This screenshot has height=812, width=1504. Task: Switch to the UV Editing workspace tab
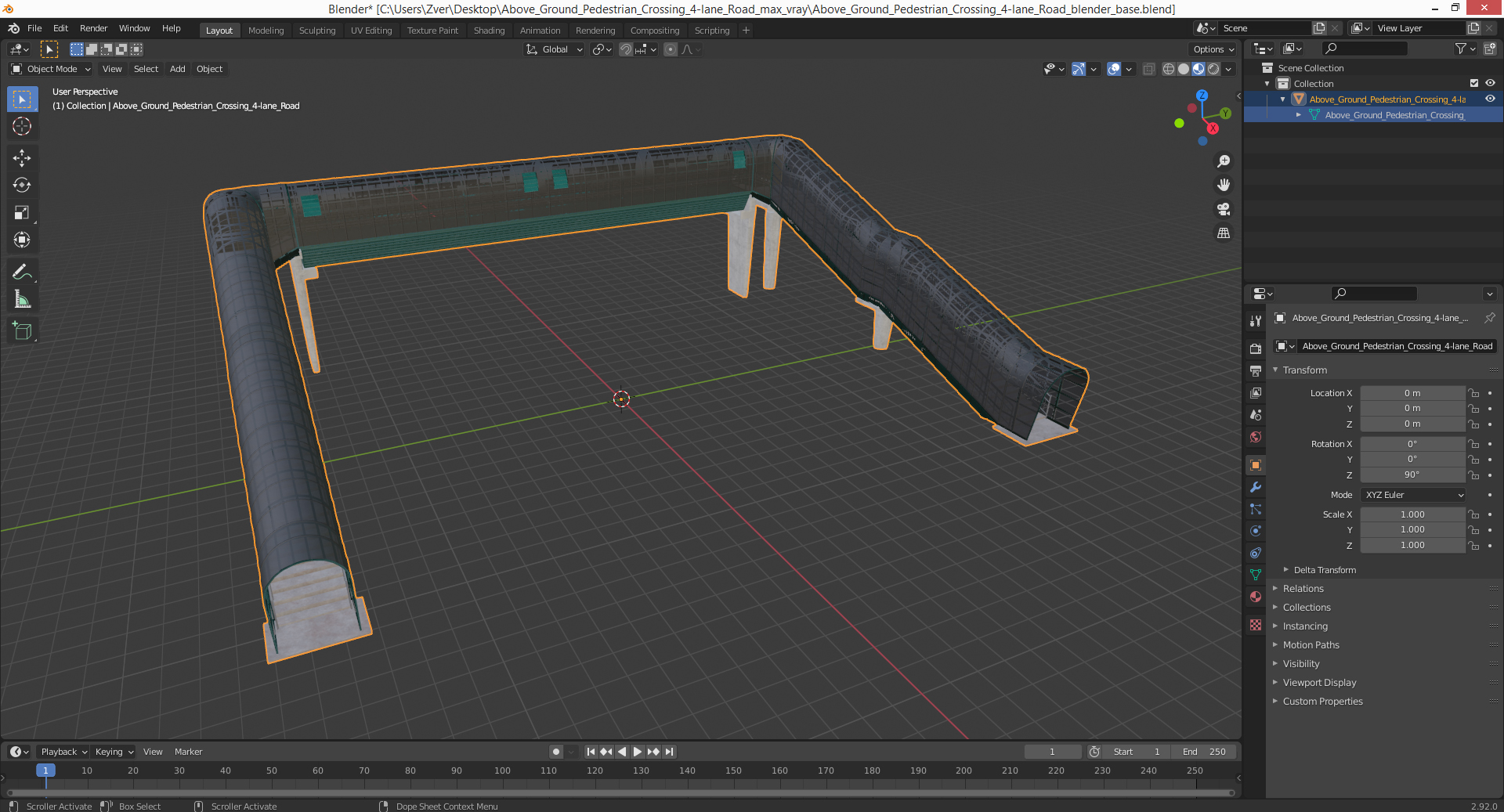click(x=371, y=31)
